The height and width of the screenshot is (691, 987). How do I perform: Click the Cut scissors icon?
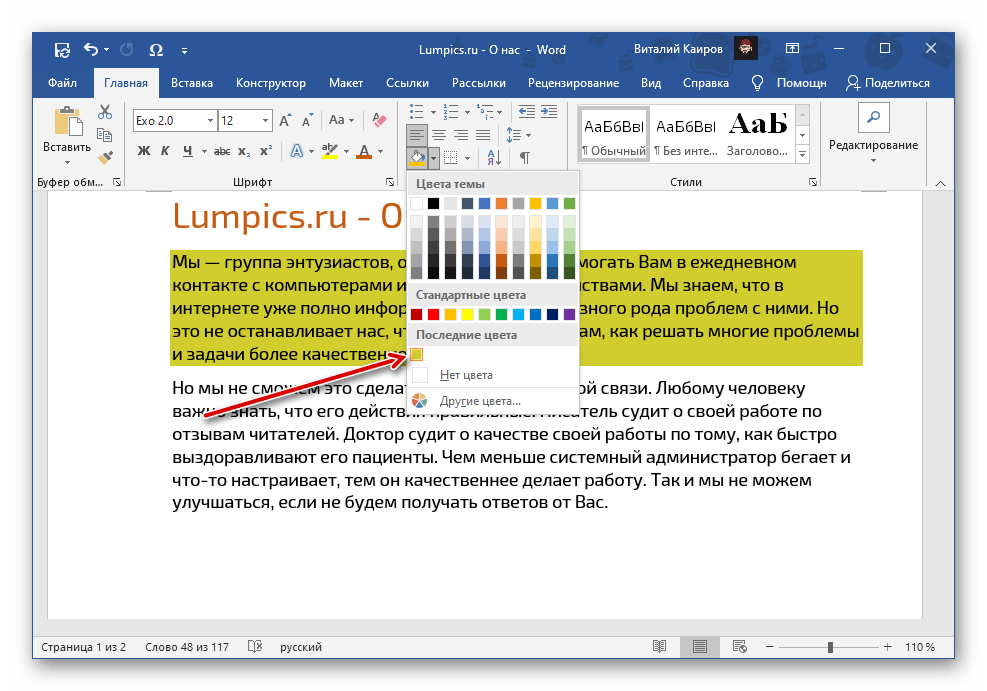click(104, 111)
